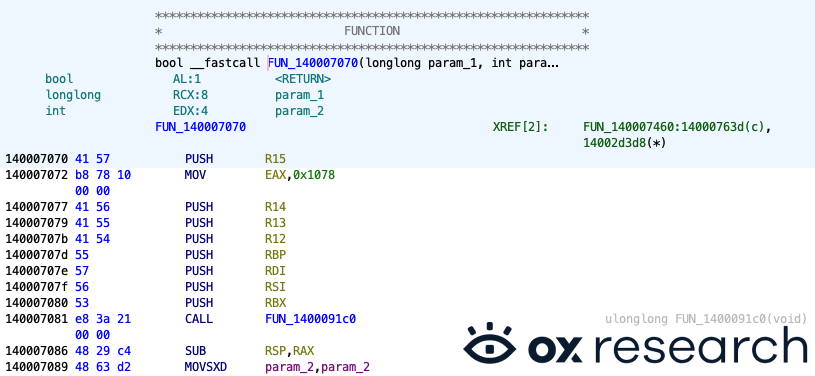Click the MOV mnemonic at 140007072
Screen dimensions: 815x376
(195, 175)
